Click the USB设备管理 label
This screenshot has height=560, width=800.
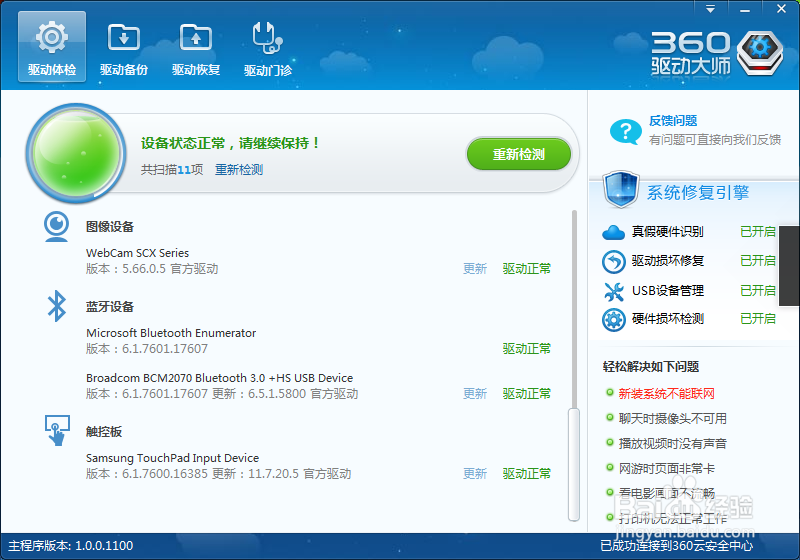pyautogui.click(x=667, y=291)
